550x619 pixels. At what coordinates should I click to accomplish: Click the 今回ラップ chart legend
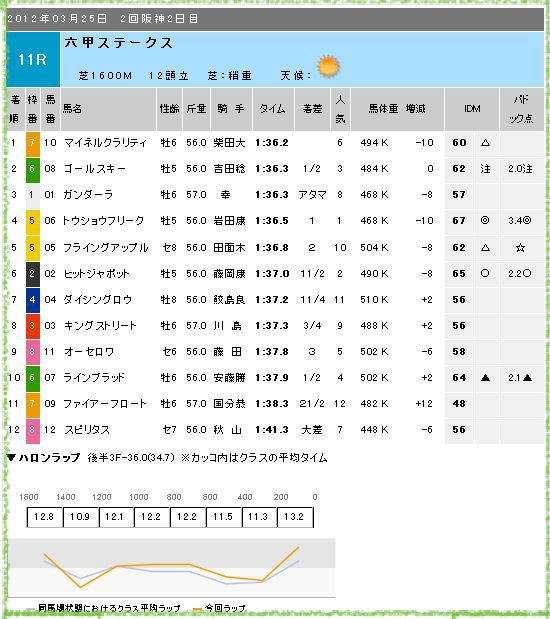pos(220,608)
